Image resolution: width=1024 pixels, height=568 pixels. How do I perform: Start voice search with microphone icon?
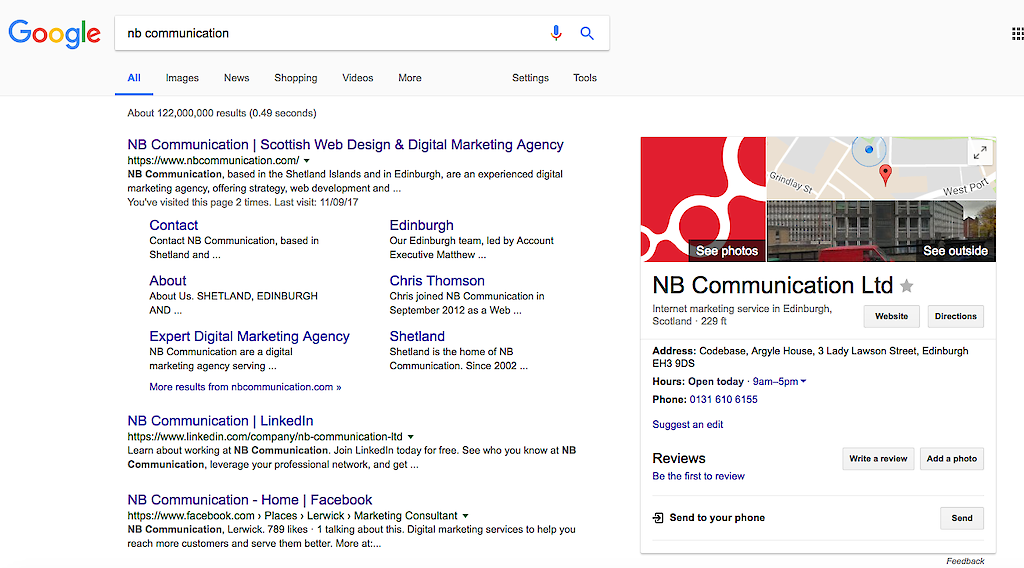click(556, 33)
